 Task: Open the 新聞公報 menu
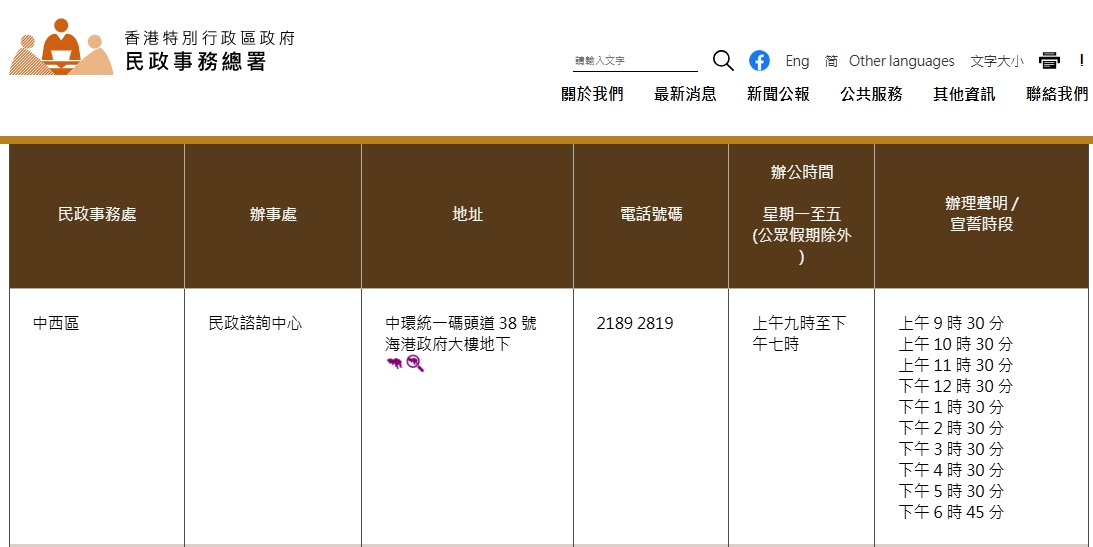pos(779,94)
